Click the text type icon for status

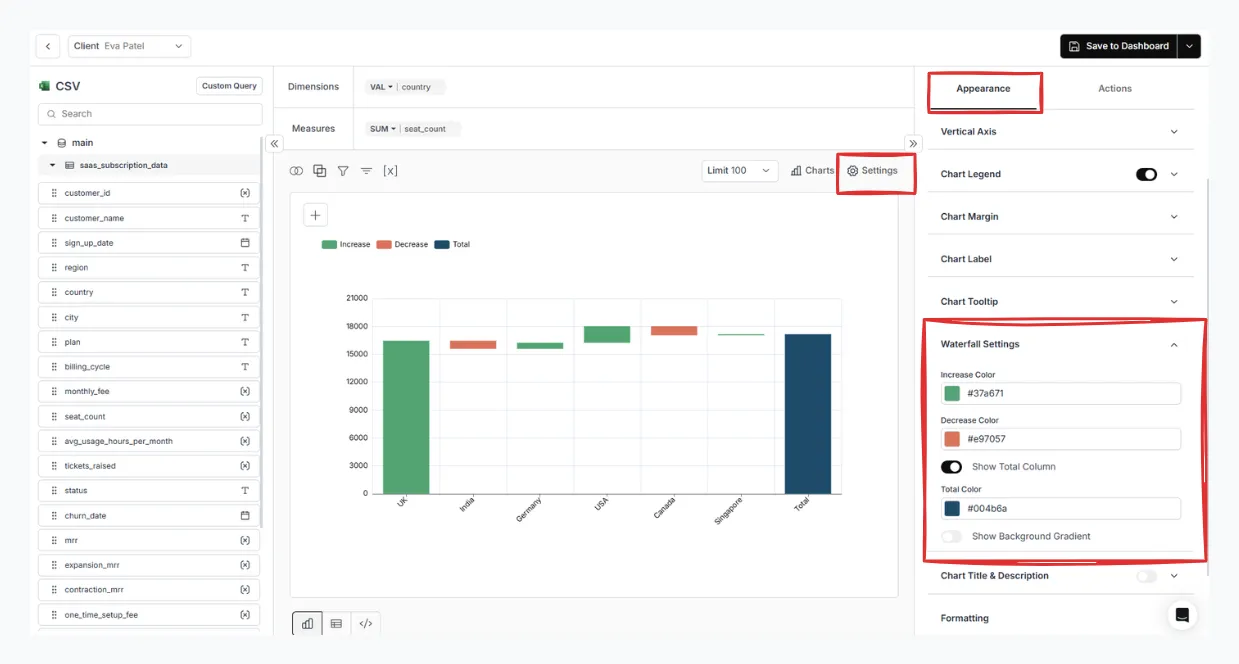pyautogui.click(x=245, y=491)
